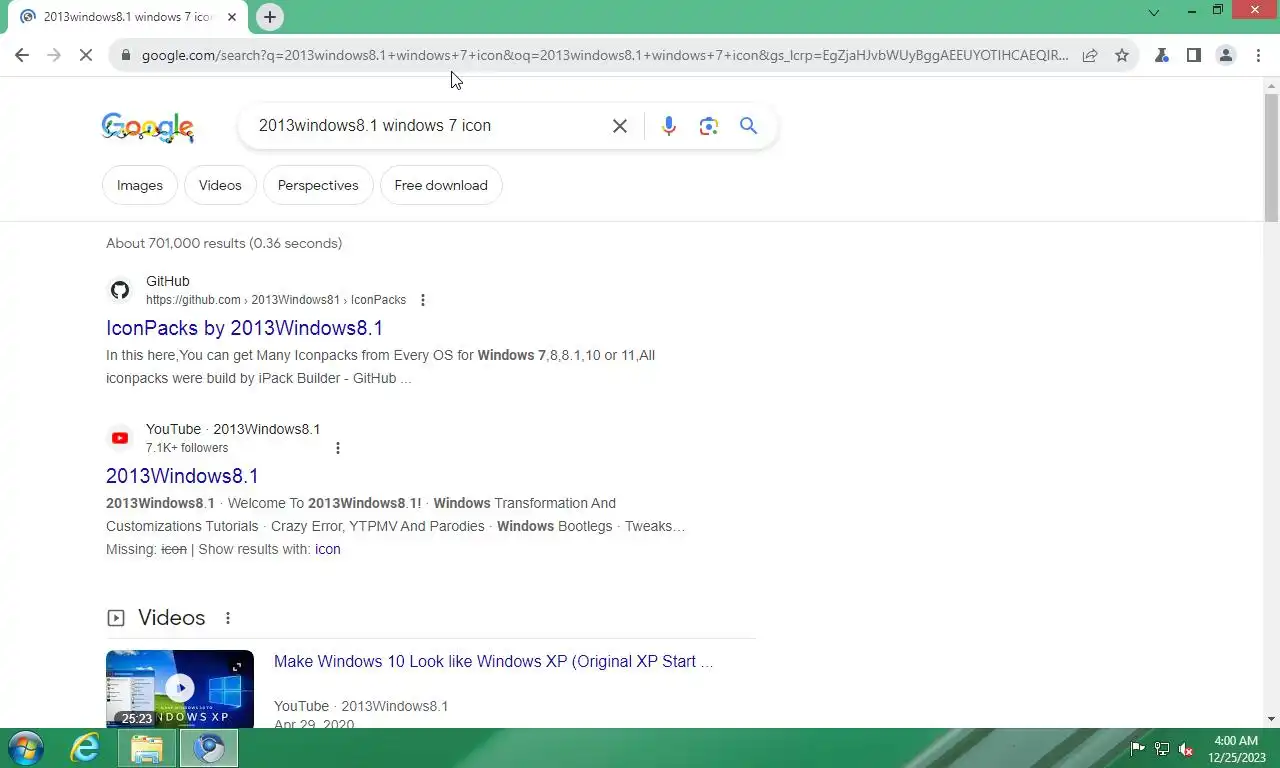Open the Action Center flag icon

1138,749
